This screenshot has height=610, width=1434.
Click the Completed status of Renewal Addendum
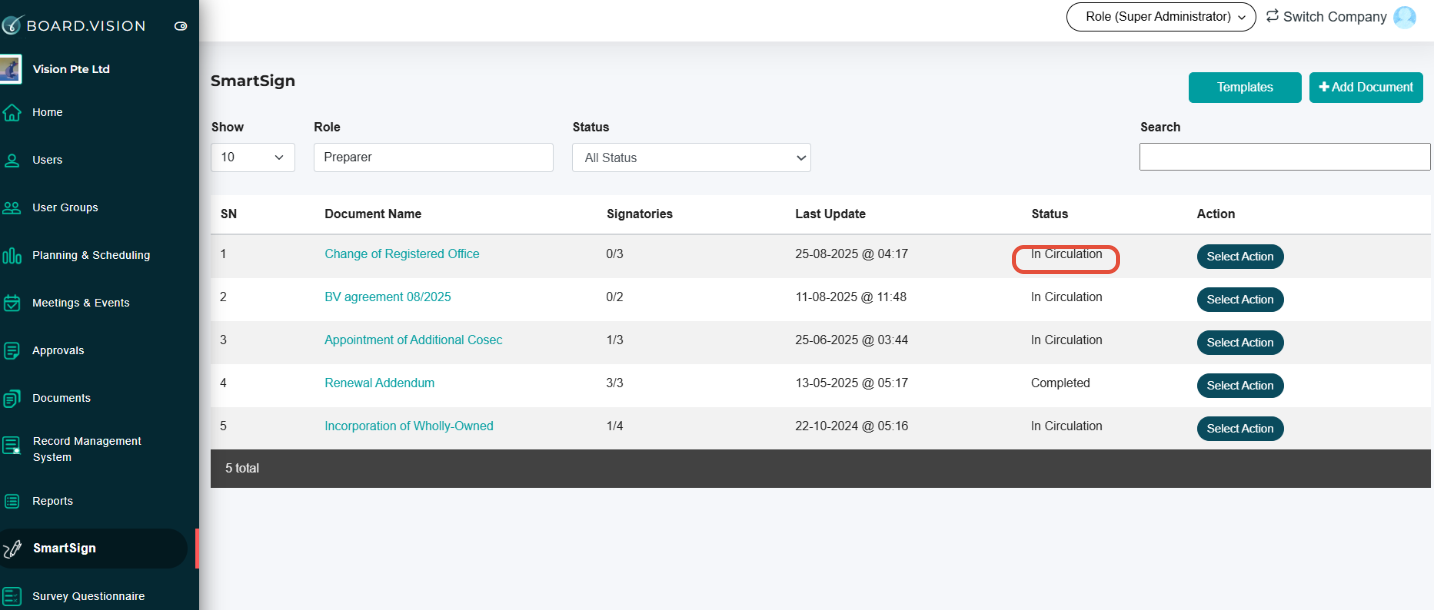[x=1061, y=383]
